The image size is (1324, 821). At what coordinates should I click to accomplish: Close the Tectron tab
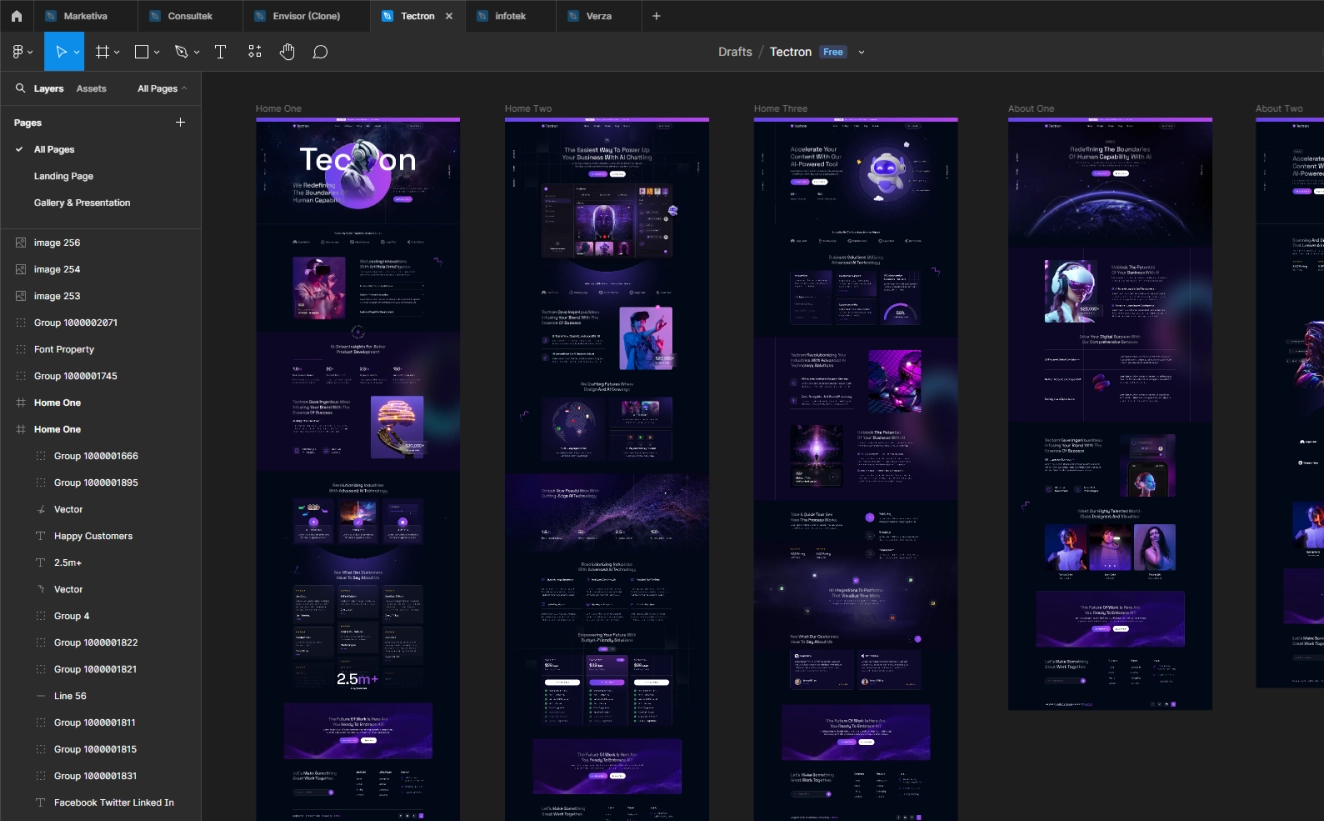pyautogui.click(x=449, y=16)
